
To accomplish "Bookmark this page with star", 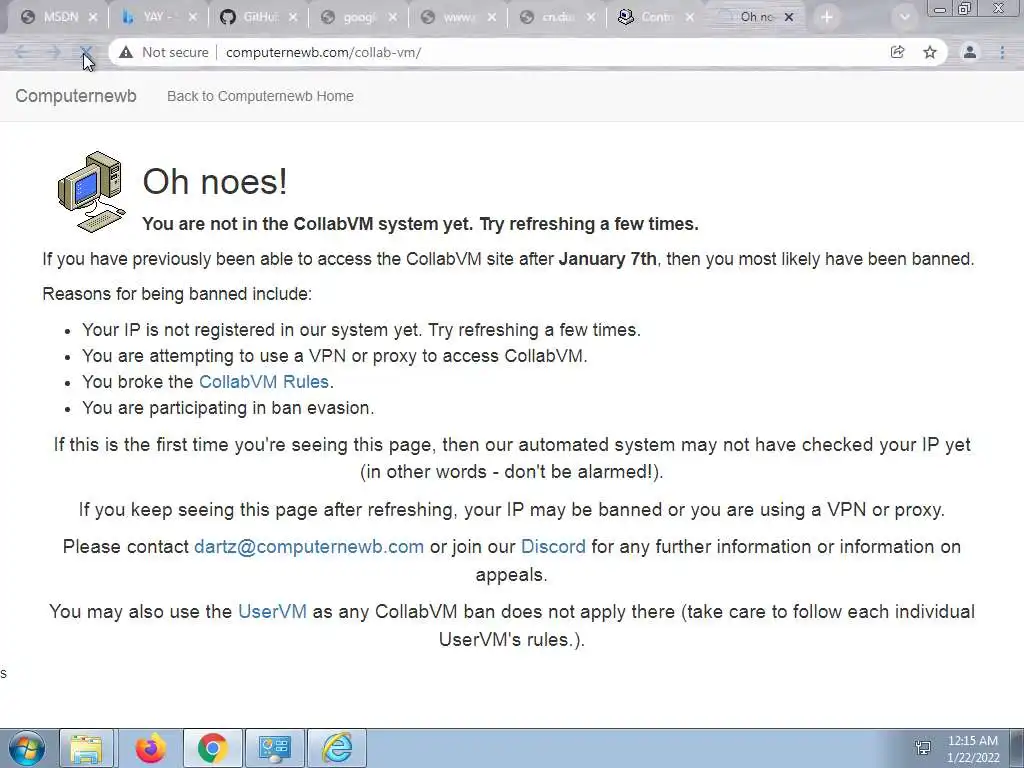I will [x=930, y=52].
